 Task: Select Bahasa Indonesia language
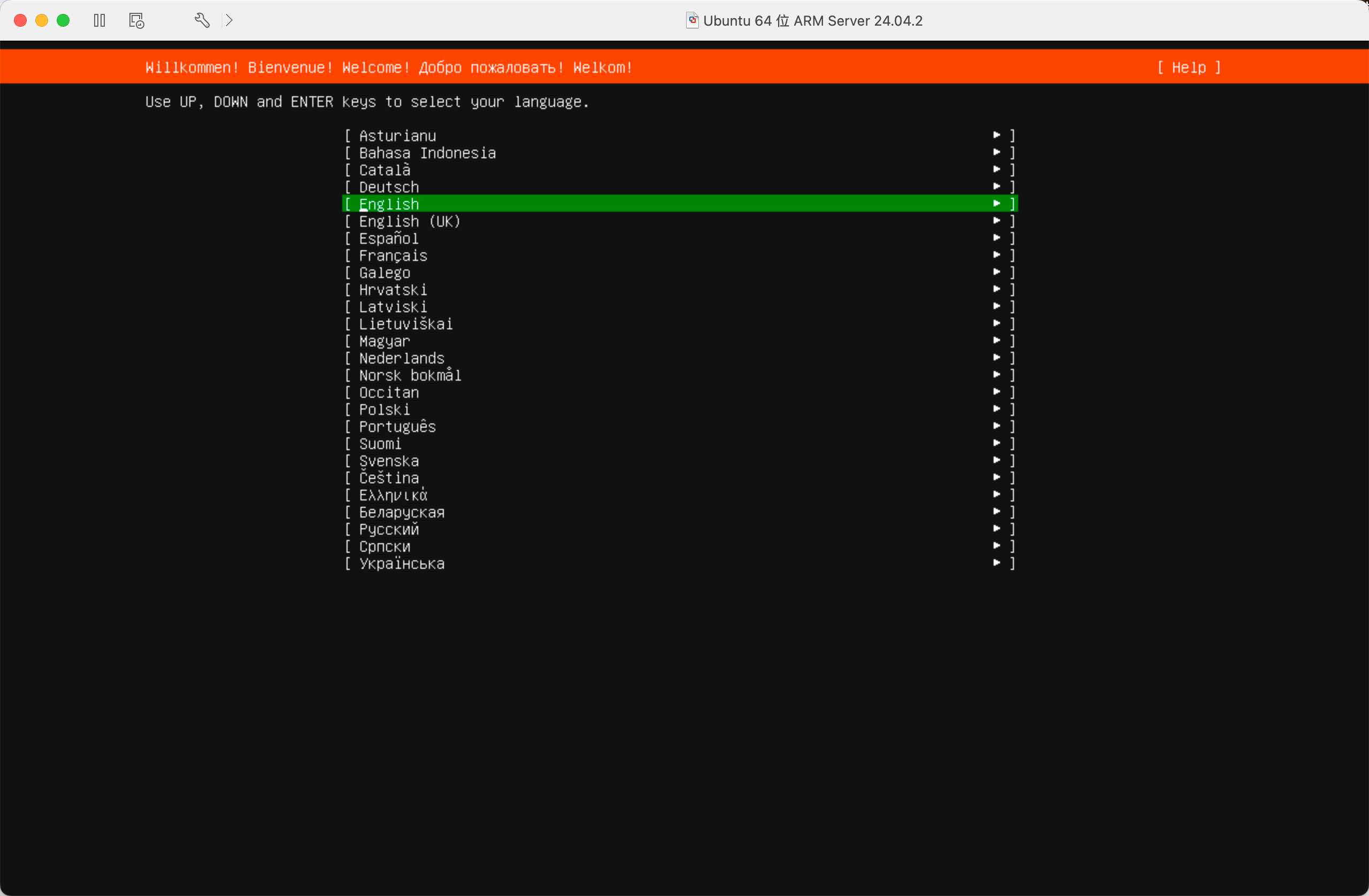[680, 153]
